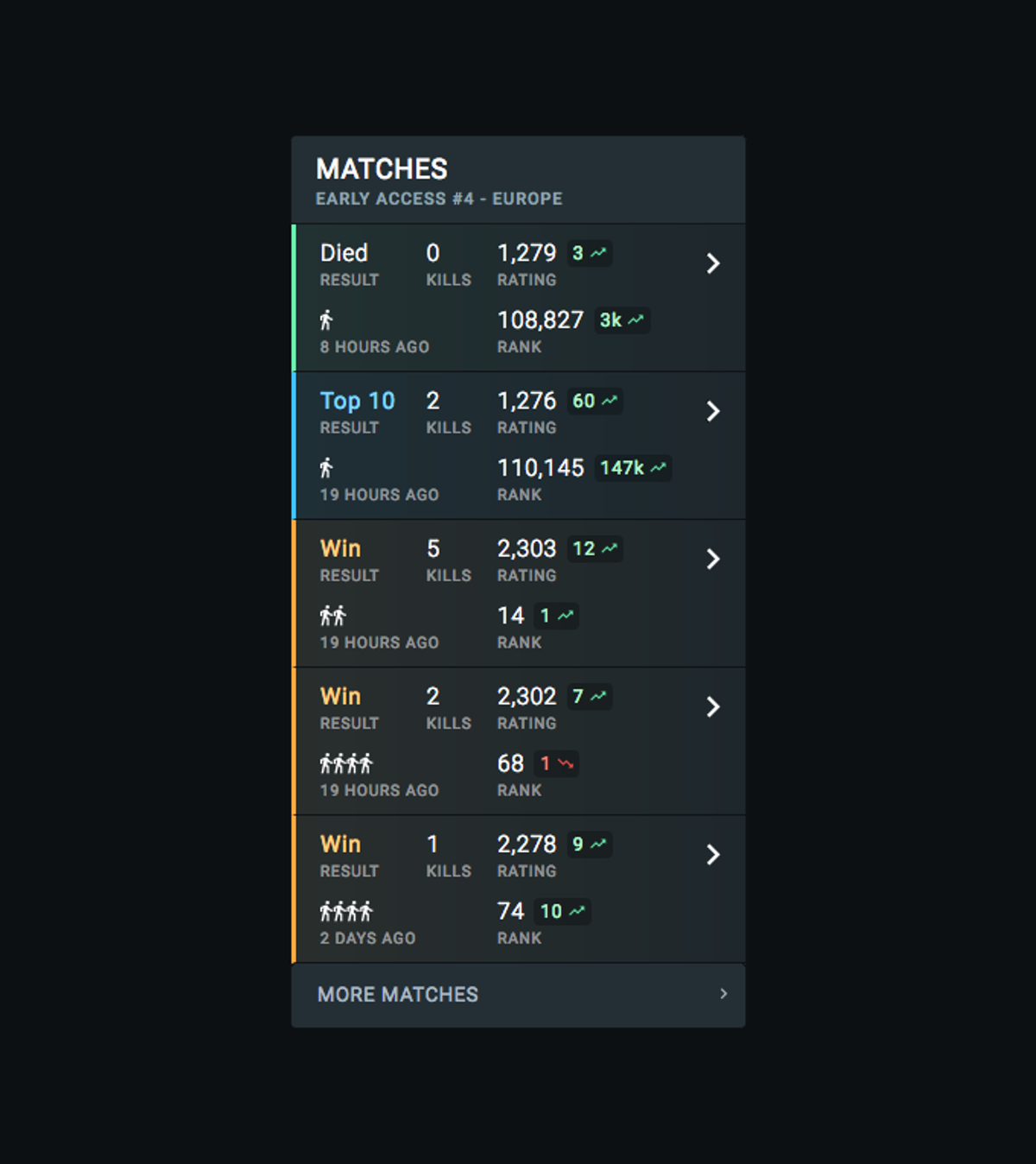This screenshot has width=1036, height=1164.
Task: Click the EARLY ACCESS #4 - EUROPE subtitle
Action: [439, 199]
